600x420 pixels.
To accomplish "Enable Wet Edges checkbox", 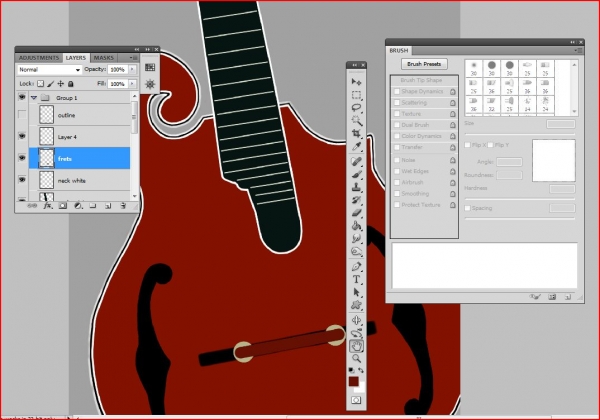I will [397, 171].
